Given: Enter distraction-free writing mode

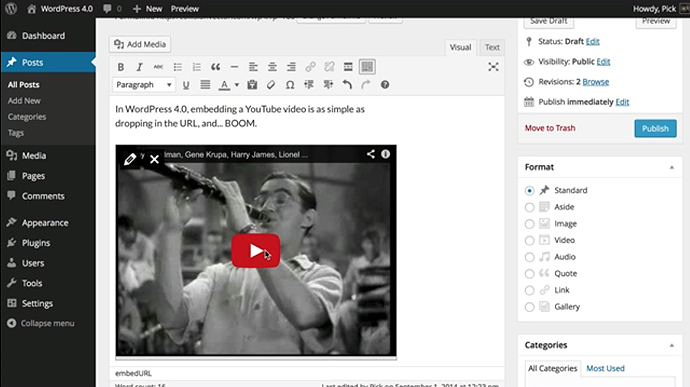Looking at the screenshot, I should 493,67.
